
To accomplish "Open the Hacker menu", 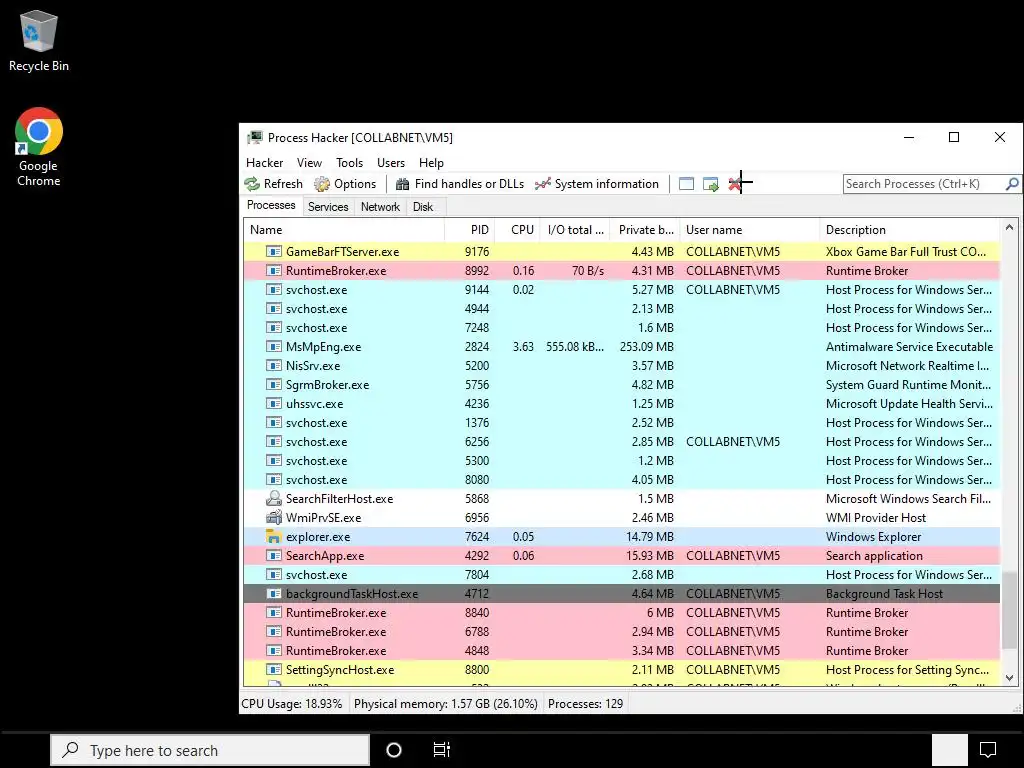I will click(x=264, y=163).
